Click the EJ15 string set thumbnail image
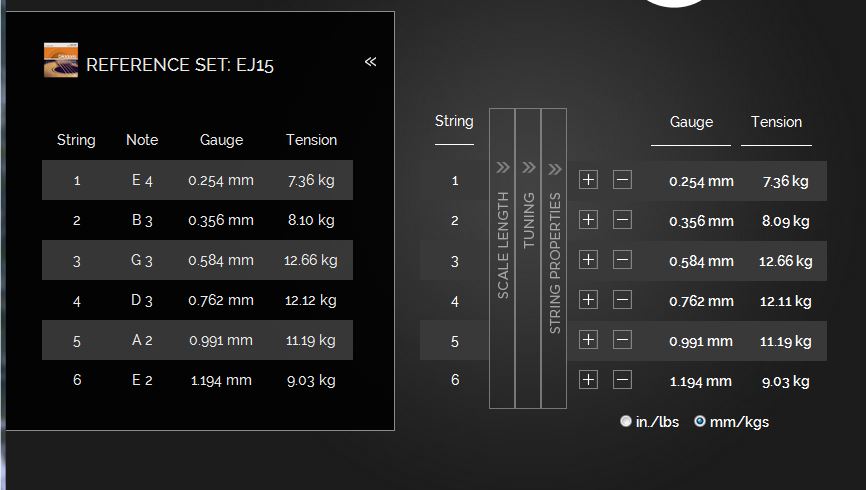 coord(61,60)
